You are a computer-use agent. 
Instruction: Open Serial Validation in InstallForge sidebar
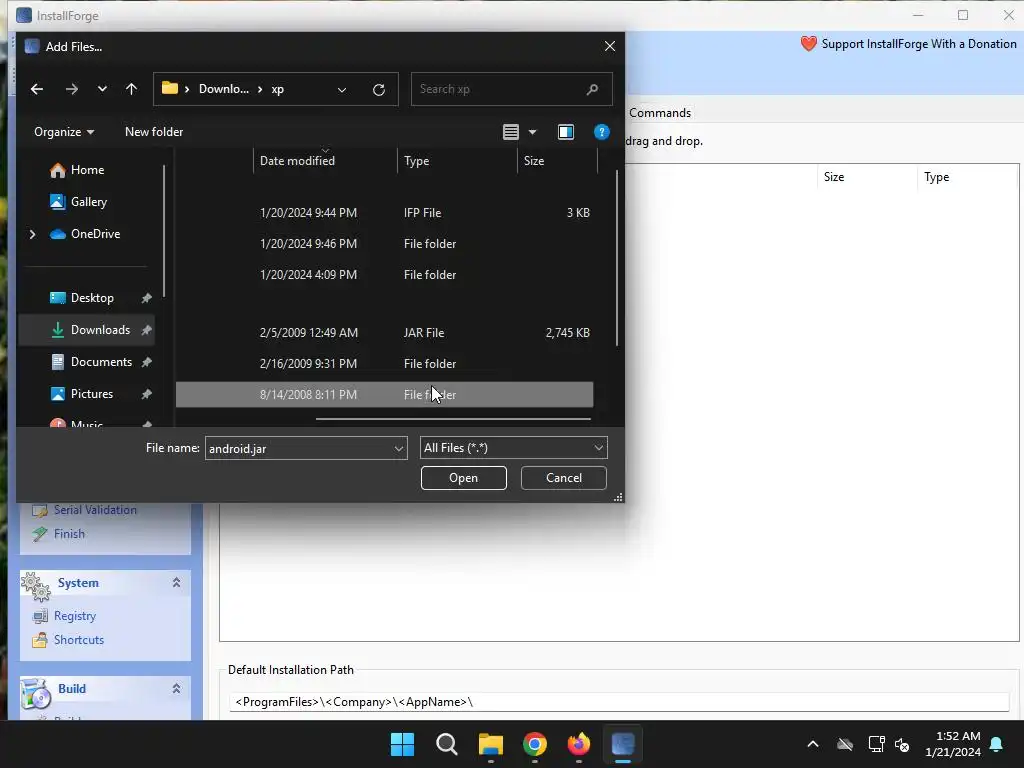pyautogui.click(x=95, y=510)
